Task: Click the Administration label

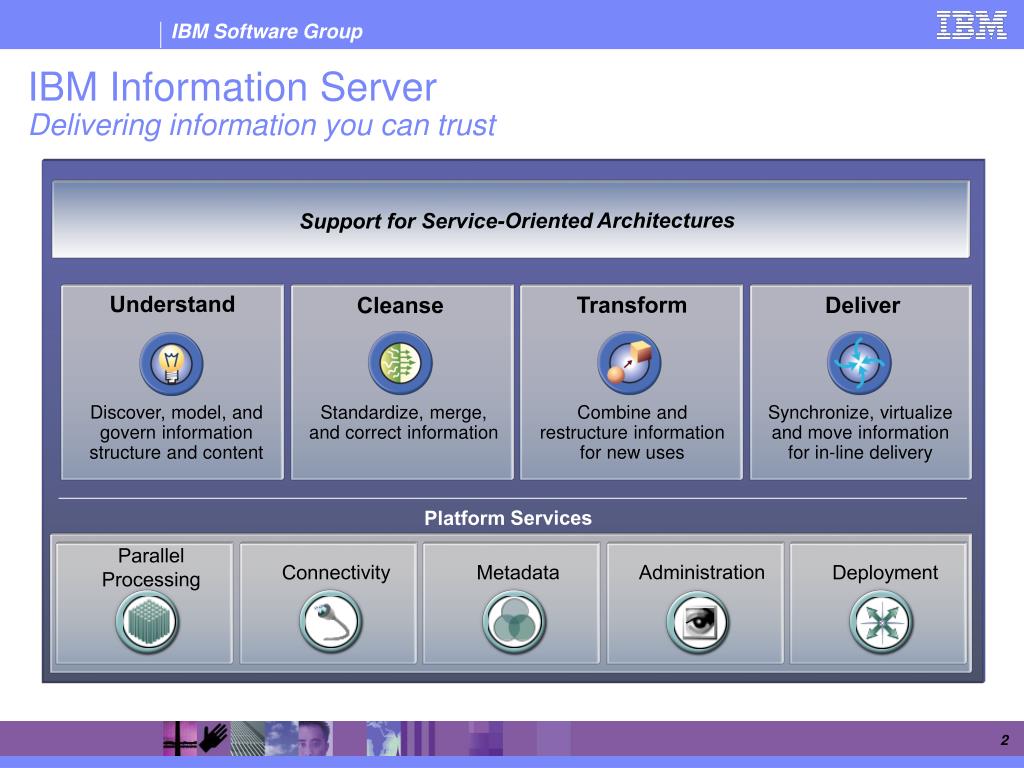Action: 701,572
